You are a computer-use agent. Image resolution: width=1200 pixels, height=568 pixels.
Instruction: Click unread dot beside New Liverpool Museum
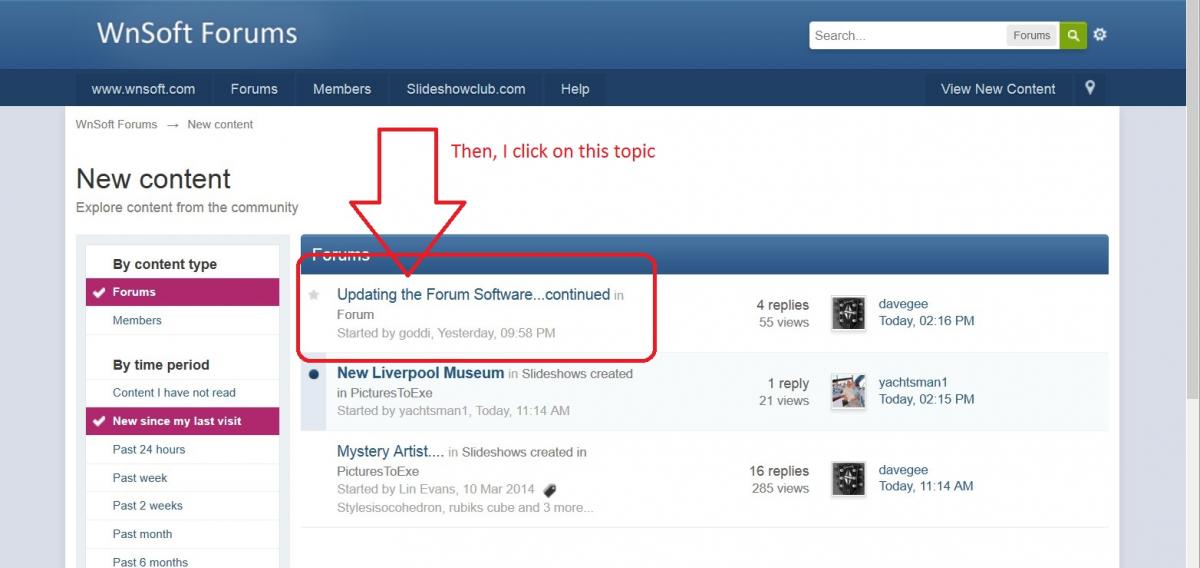pos(314,374)
